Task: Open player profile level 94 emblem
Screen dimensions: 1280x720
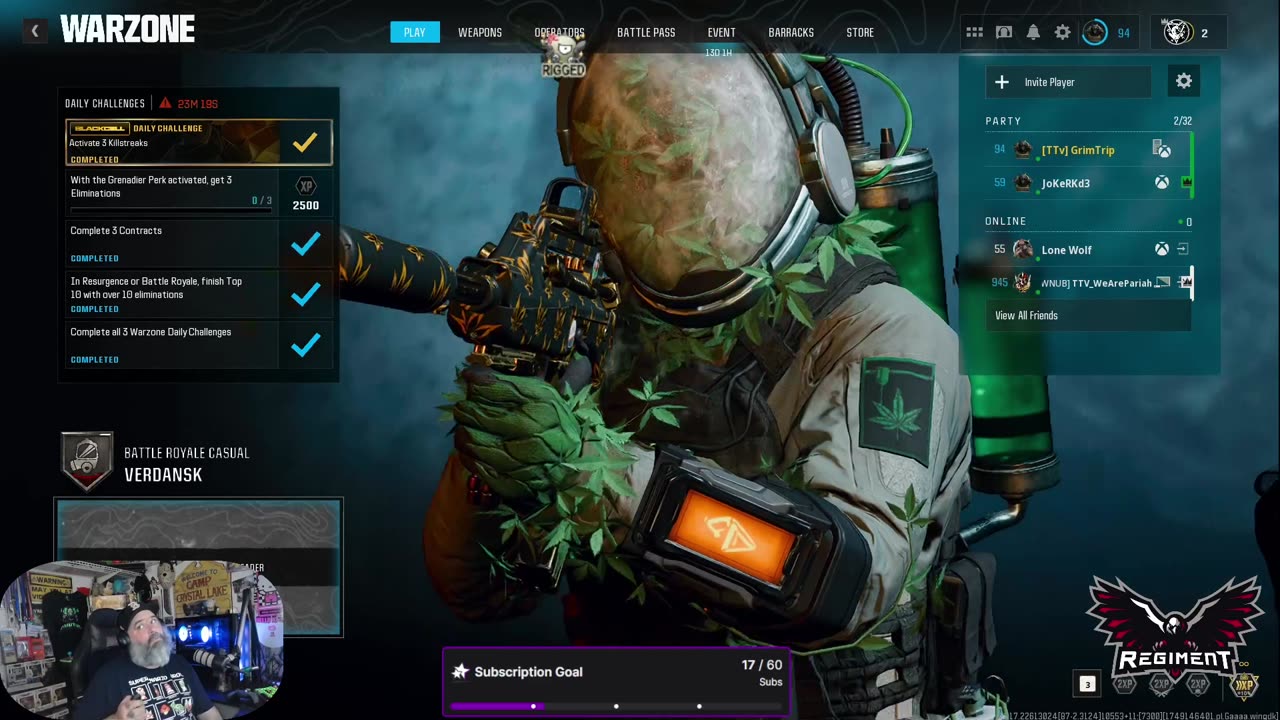Action: [x=1095, y=32]
